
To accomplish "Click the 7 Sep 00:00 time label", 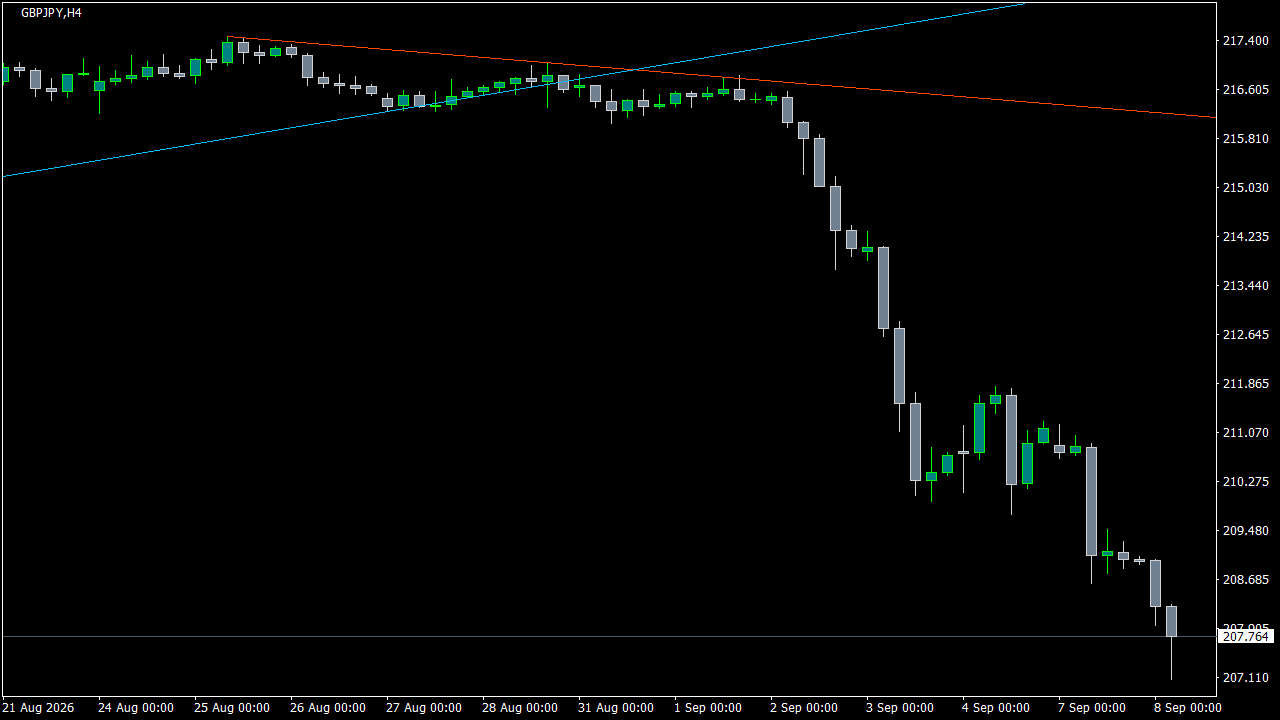I will (1092, 708).
